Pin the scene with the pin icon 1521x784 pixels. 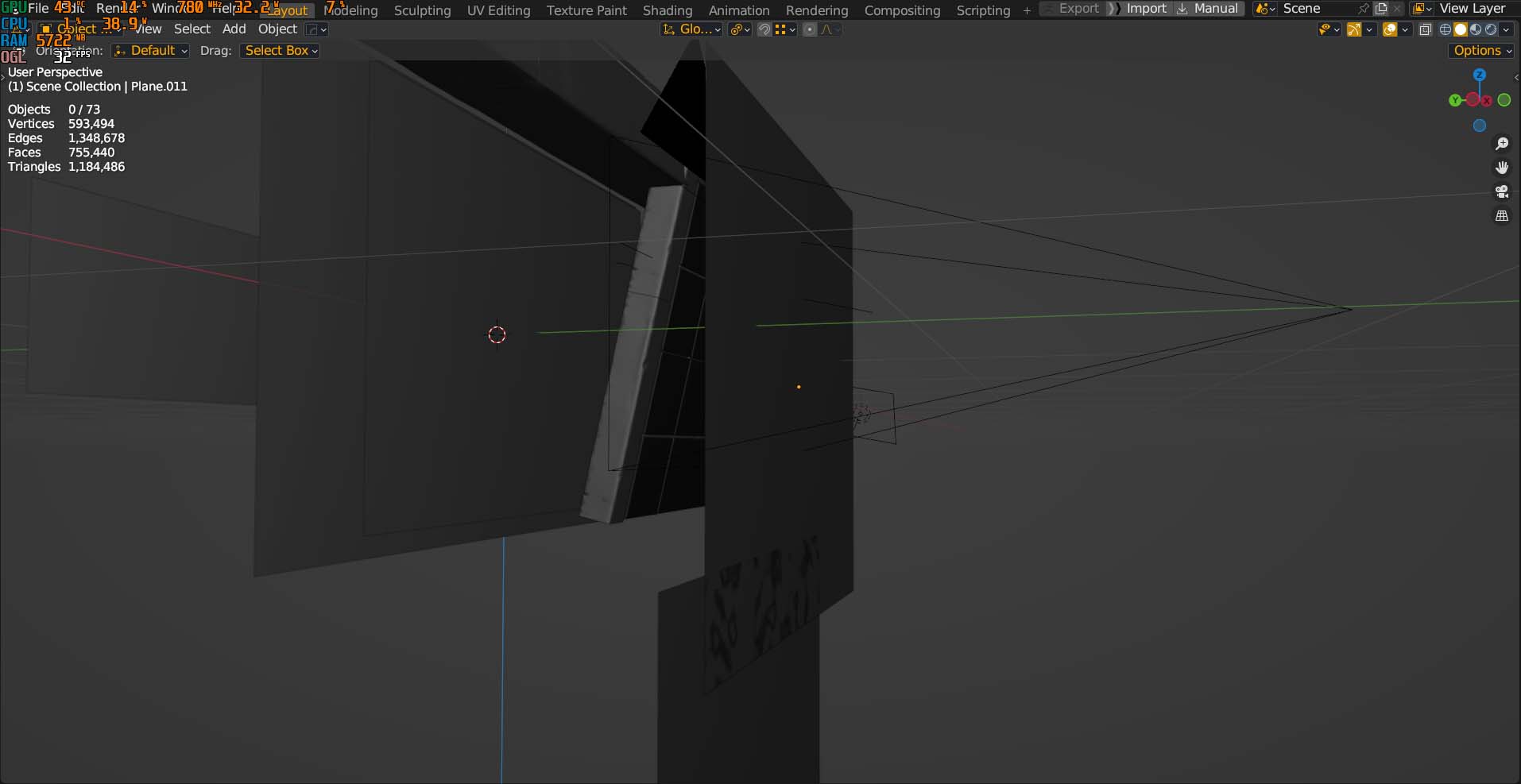click(x=1364, y=9)
